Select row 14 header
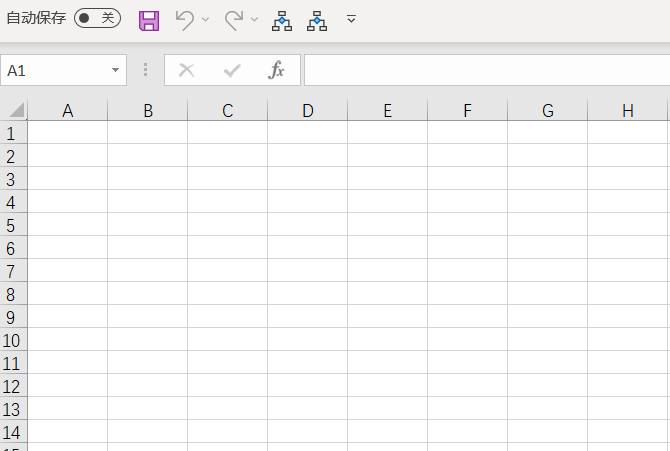 (x=13, y=431)
